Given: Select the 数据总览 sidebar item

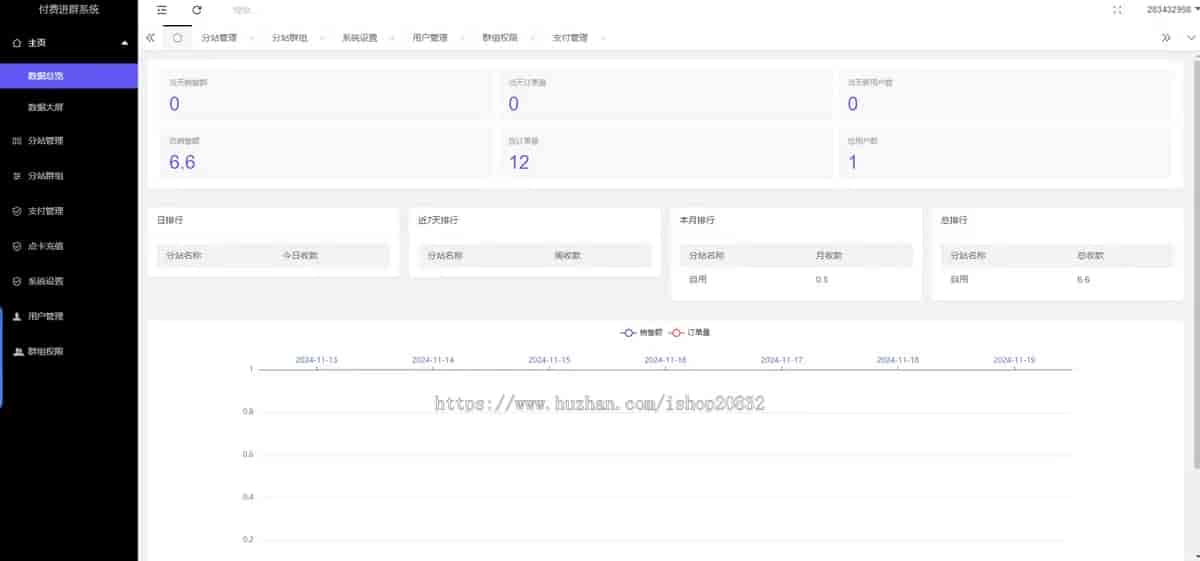Looking at the screenshot, I should tap(46, 76).
